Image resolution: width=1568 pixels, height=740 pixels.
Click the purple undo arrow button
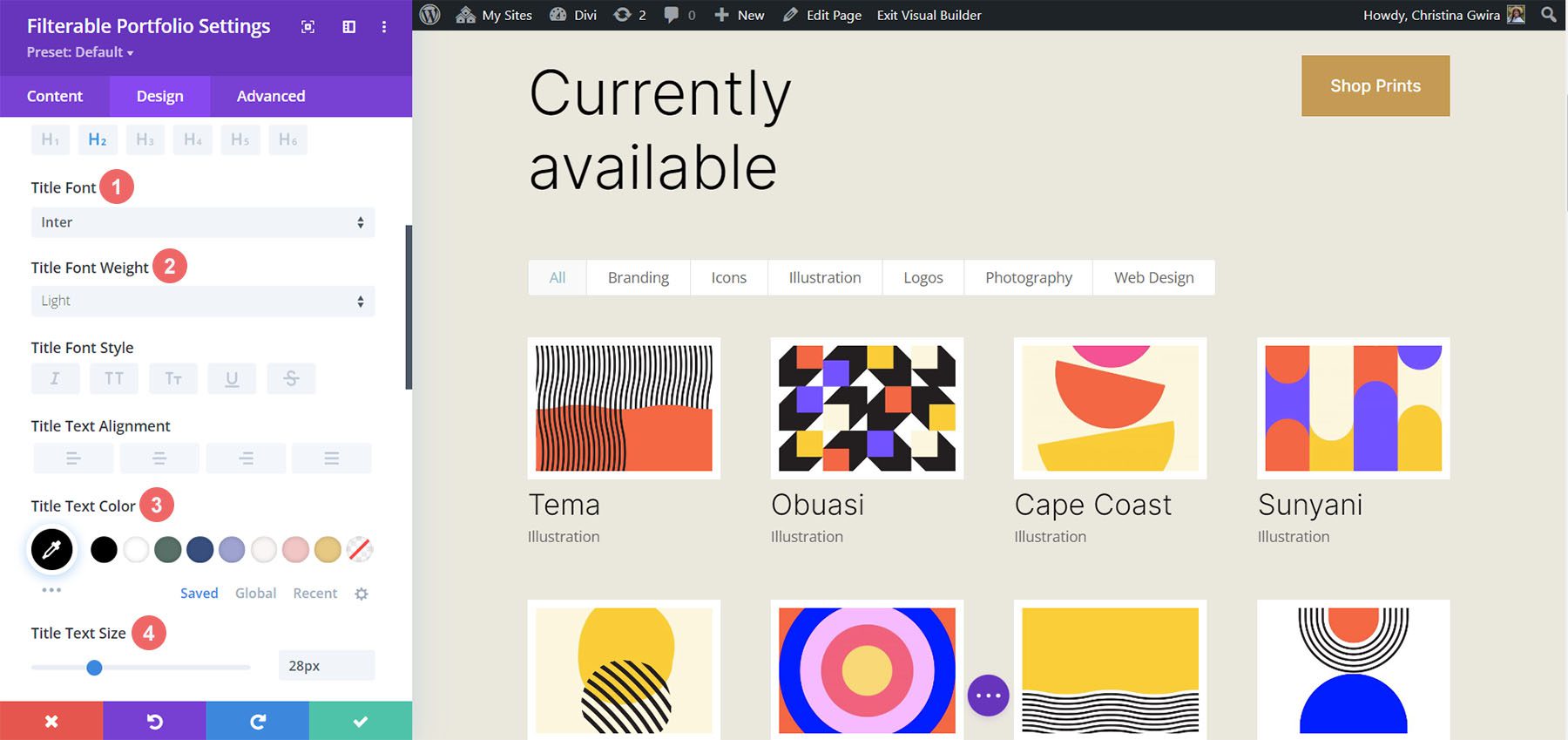pyautogui.click(x=154, y=721)
